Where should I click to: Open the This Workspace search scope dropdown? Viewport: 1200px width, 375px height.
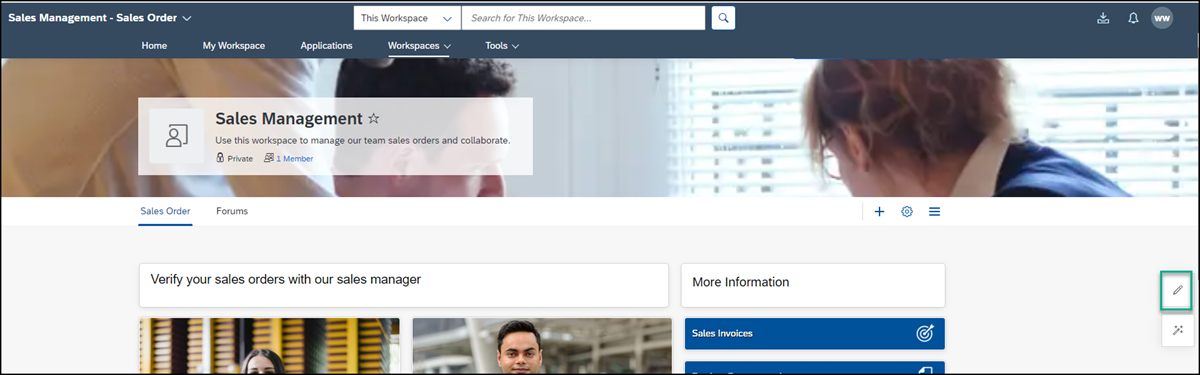[x=407, y=18]
